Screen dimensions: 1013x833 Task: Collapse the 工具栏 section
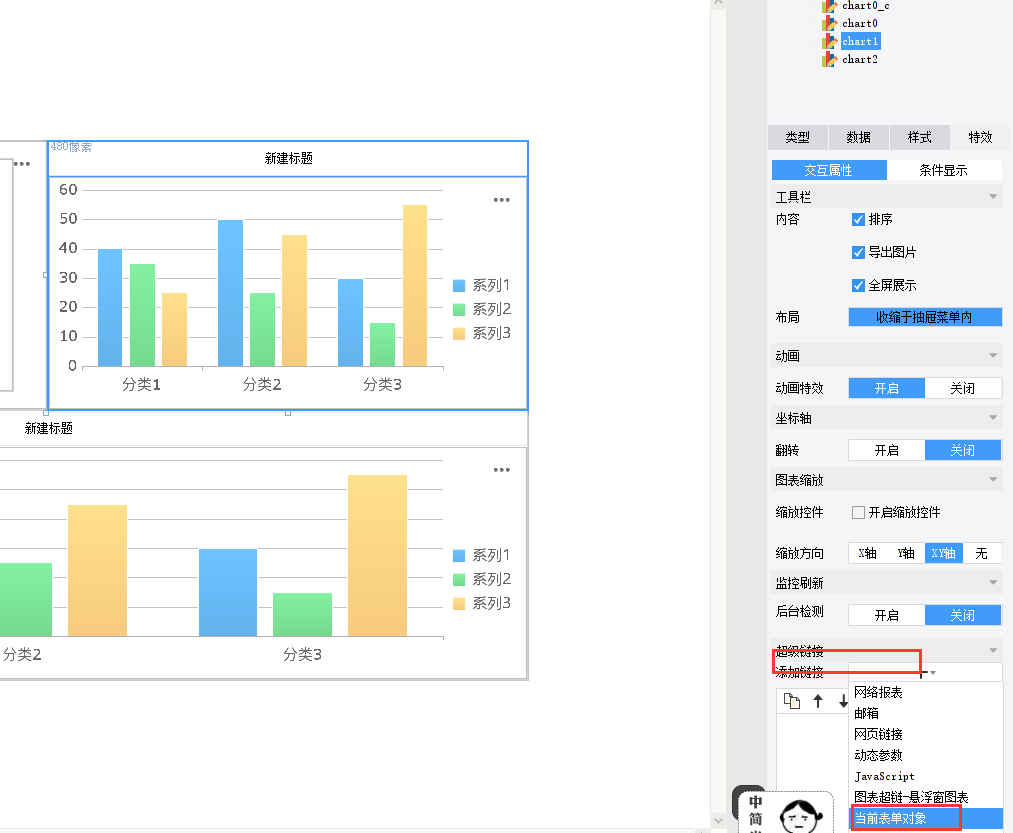(x=993, y=196)
